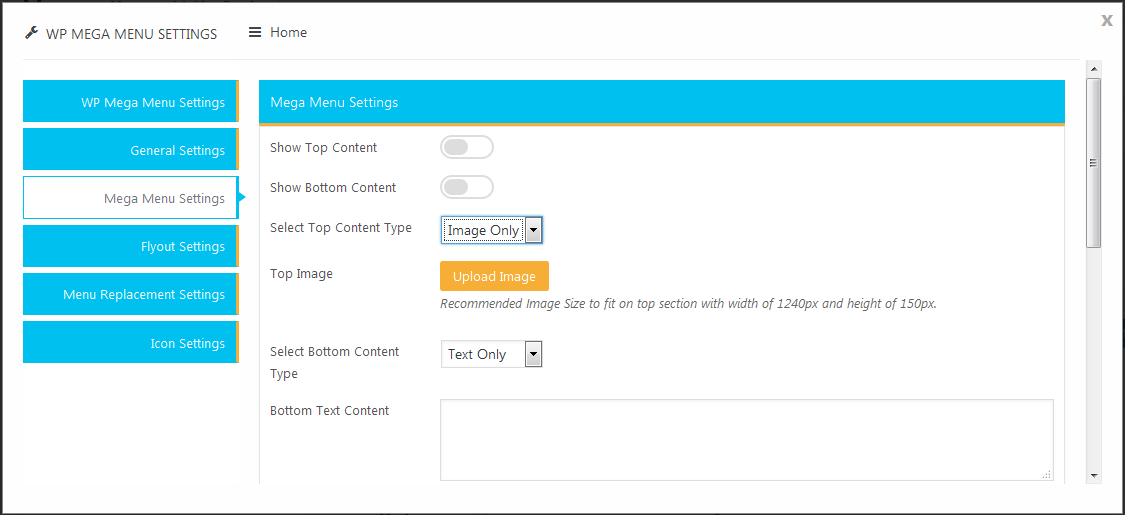The height and width of the screenshot is (515, 1125).
Task: Open the WP Mega Menu Settings tab
Action: pyautogui.click(x=131, y=102)
